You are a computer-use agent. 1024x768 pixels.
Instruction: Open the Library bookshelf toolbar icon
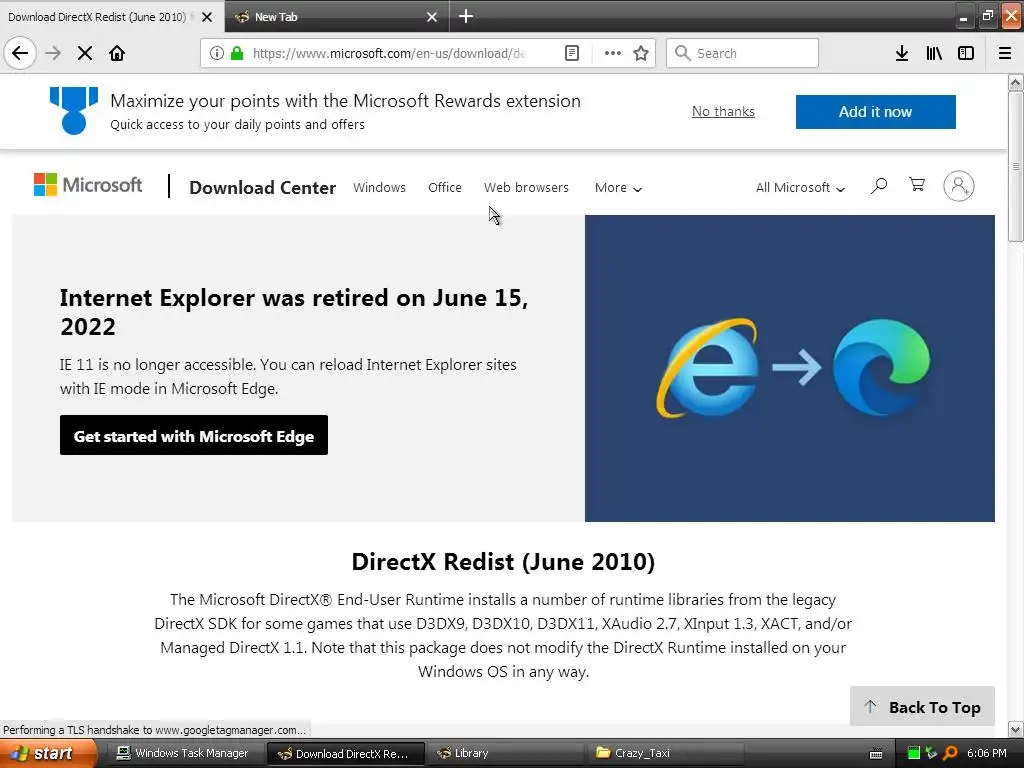[934, 53]
